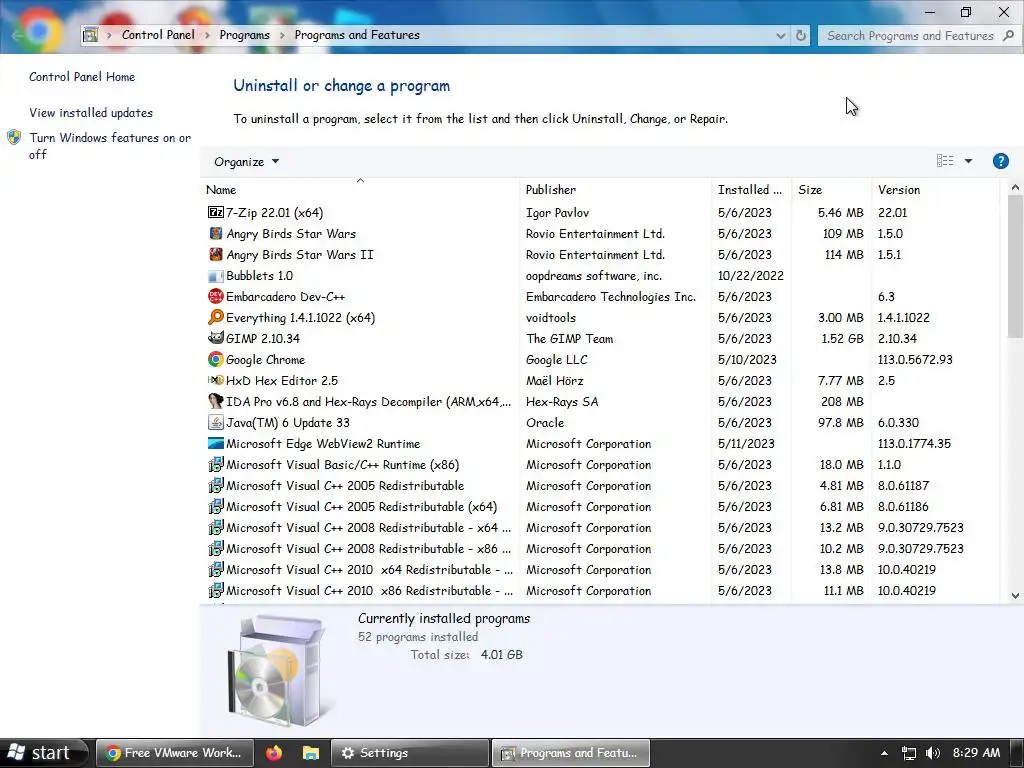Click the shield icon beside Windows features
1024x768 pixels.
coord(14,137)
